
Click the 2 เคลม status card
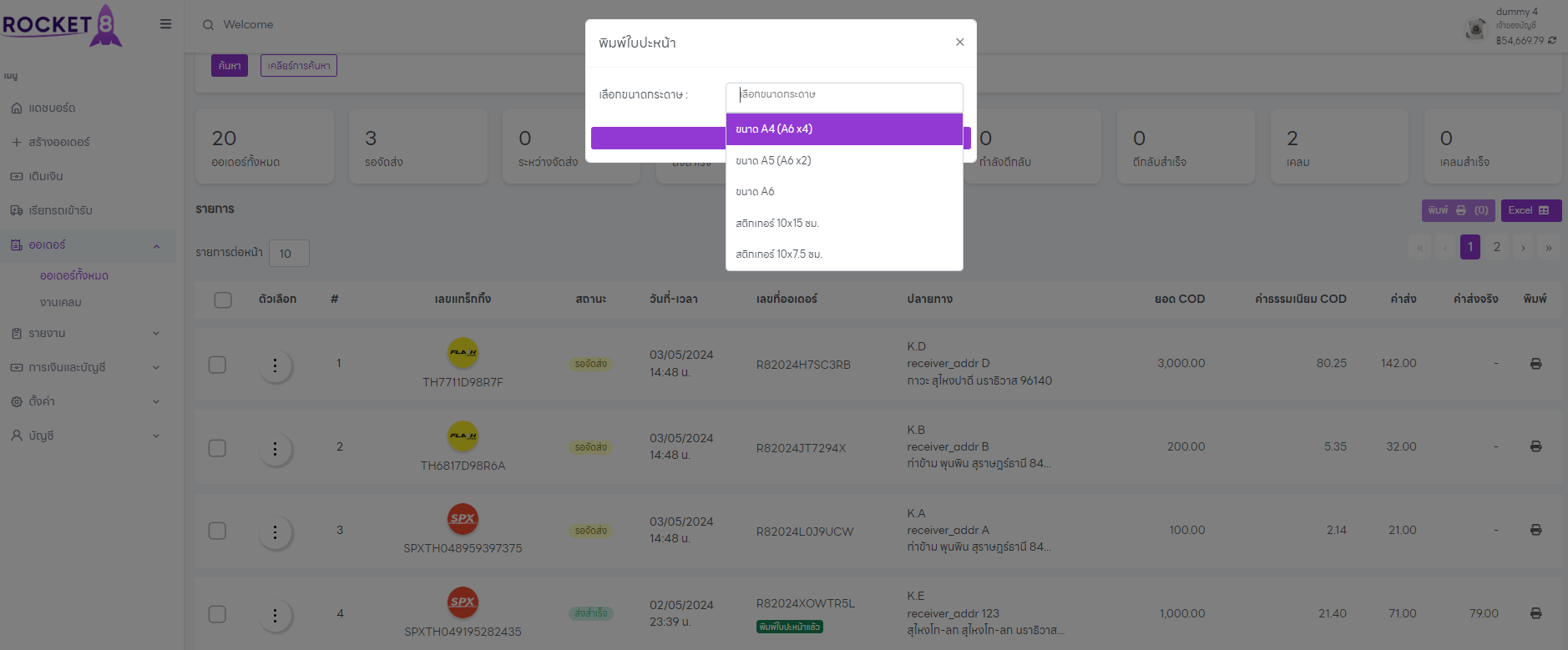pos(1339,146)
